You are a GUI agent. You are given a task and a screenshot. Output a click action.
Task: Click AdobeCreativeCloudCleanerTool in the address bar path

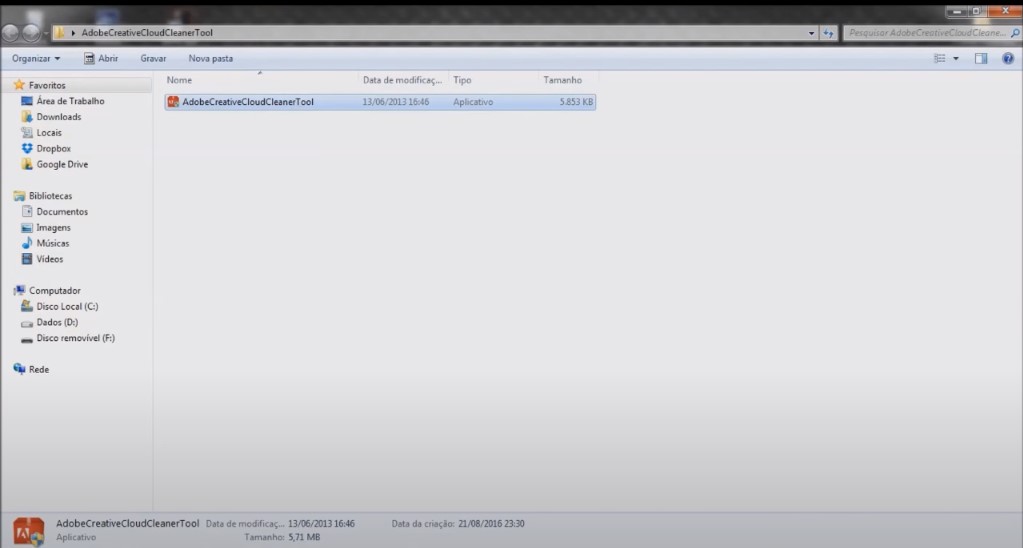pyautogui.click(x=147, y=33)
